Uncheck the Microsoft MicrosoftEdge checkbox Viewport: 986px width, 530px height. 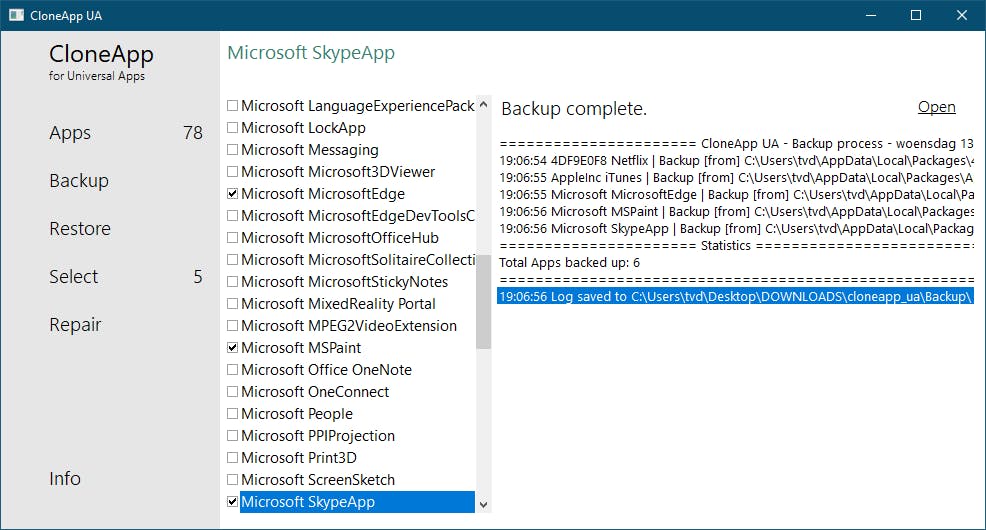[x=233, y=194]
